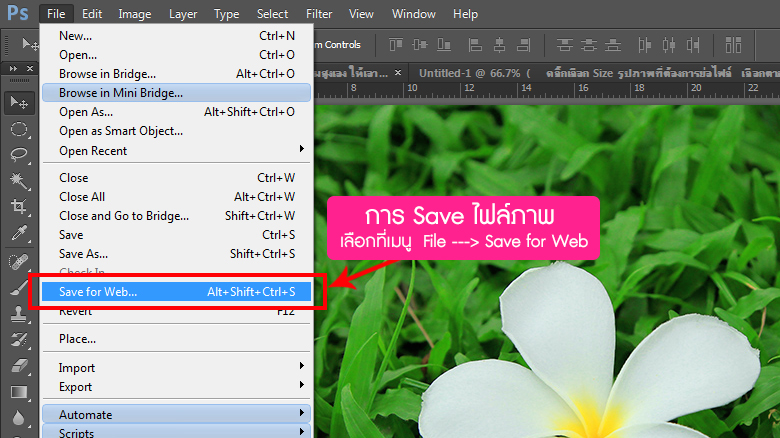Click the Align top edges icon
The image size is (780, 438).
click(397, 44)
